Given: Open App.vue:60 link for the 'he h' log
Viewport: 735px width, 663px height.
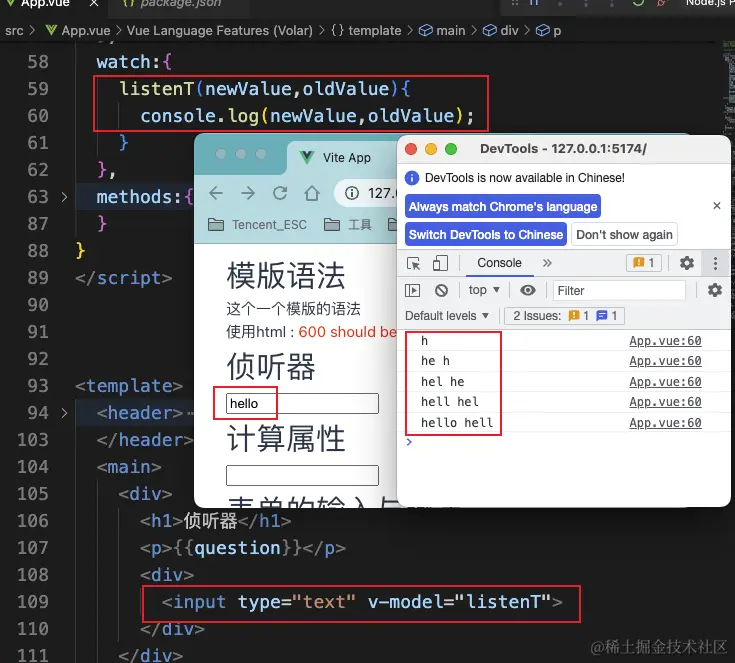Looking at the screenshot, I should point(665,361).
